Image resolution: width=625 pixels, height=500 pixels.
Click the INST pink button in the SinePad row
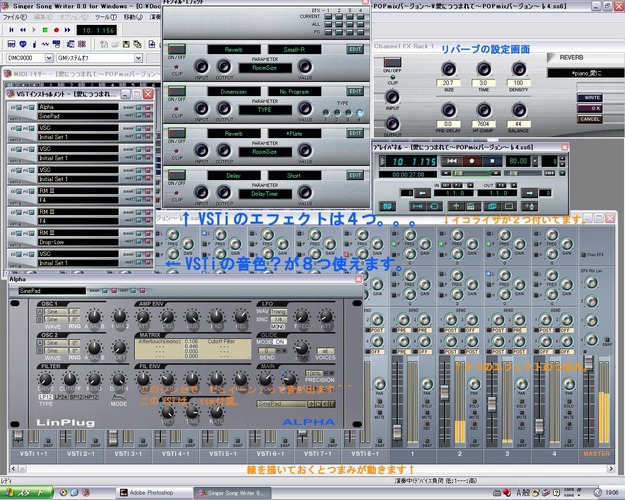(x=148, y=116)
